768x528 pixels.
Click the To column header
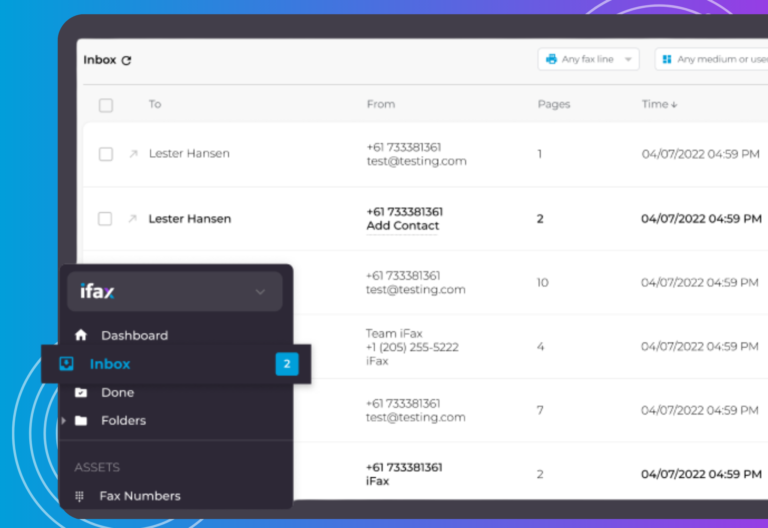(155, 104)
